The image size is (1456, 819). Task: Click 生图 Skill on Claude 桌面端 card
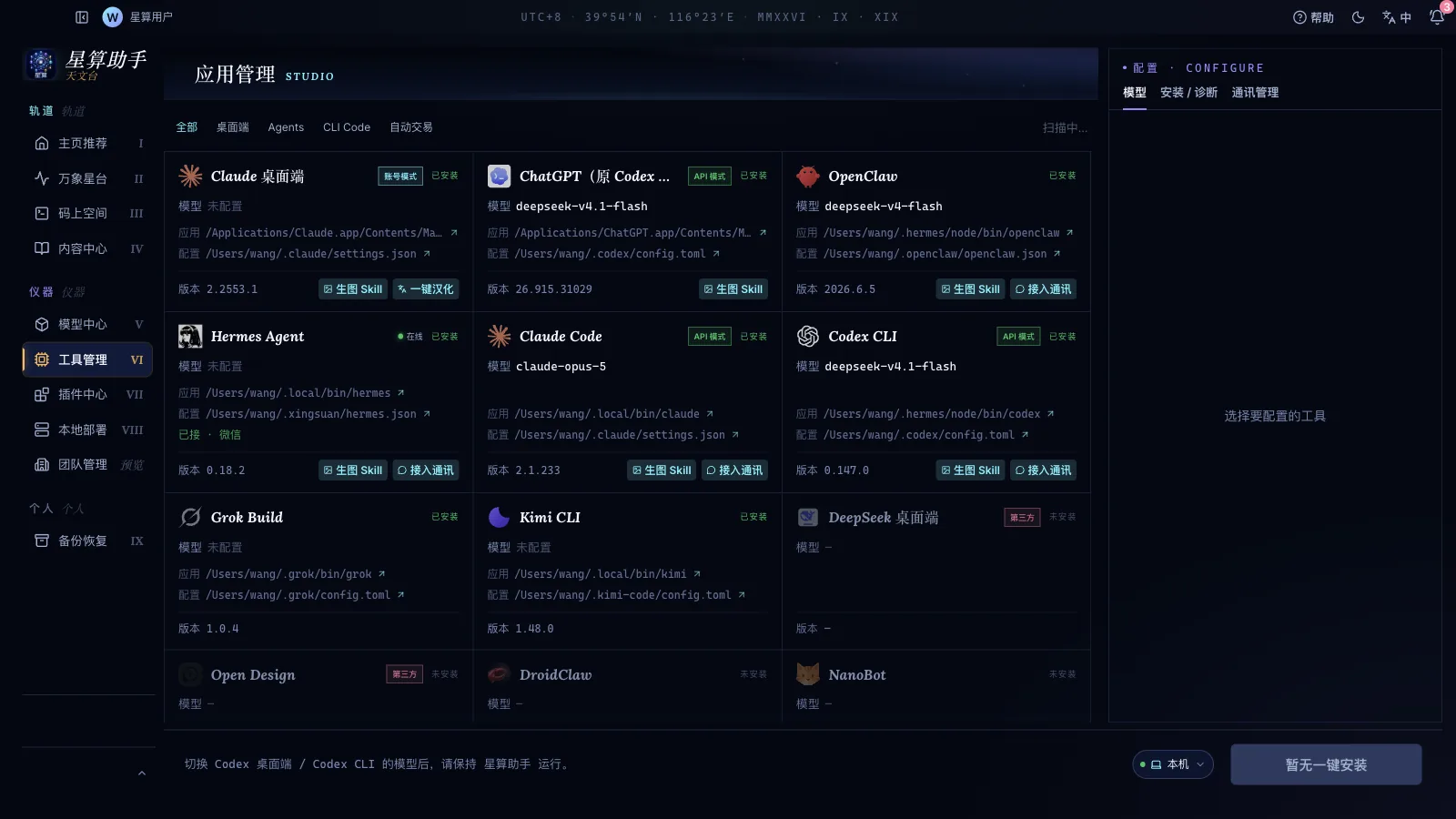(x=353, y=289)
